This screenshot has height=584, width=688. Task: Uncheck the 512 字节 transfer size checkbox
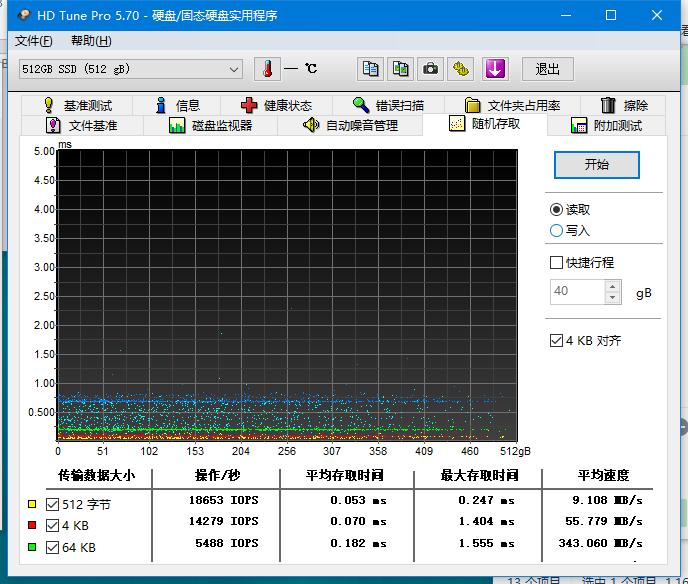pyautogui.click(x=52, y=504)
